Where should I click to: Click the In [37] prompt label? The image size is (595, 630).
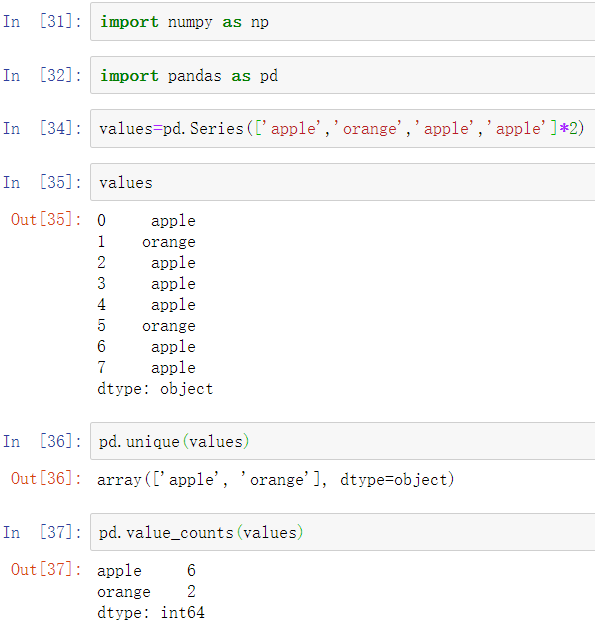[x=42, y=532]
